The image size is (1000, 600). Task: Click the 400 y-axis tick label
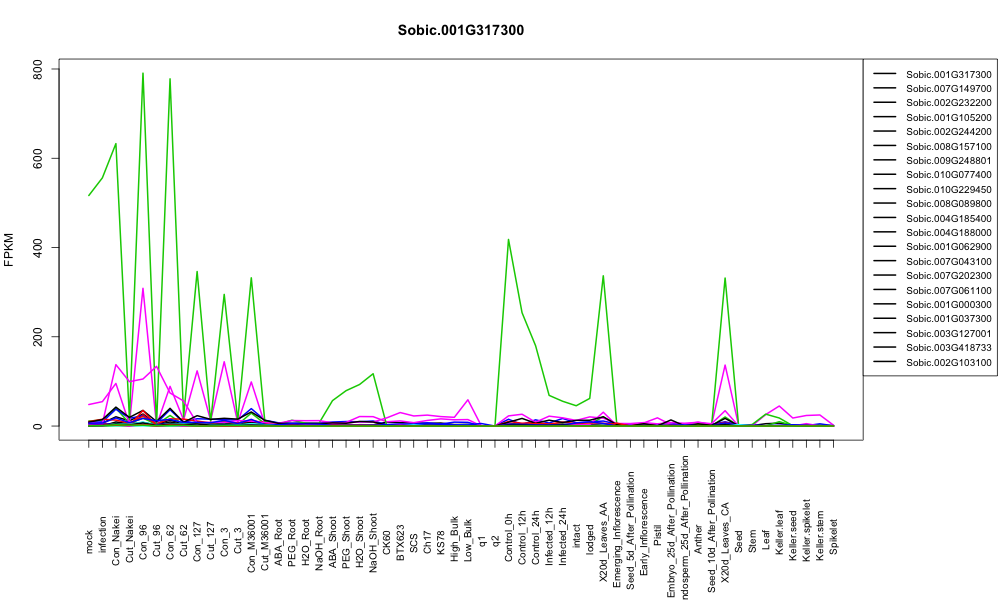[x=38, y=247]
